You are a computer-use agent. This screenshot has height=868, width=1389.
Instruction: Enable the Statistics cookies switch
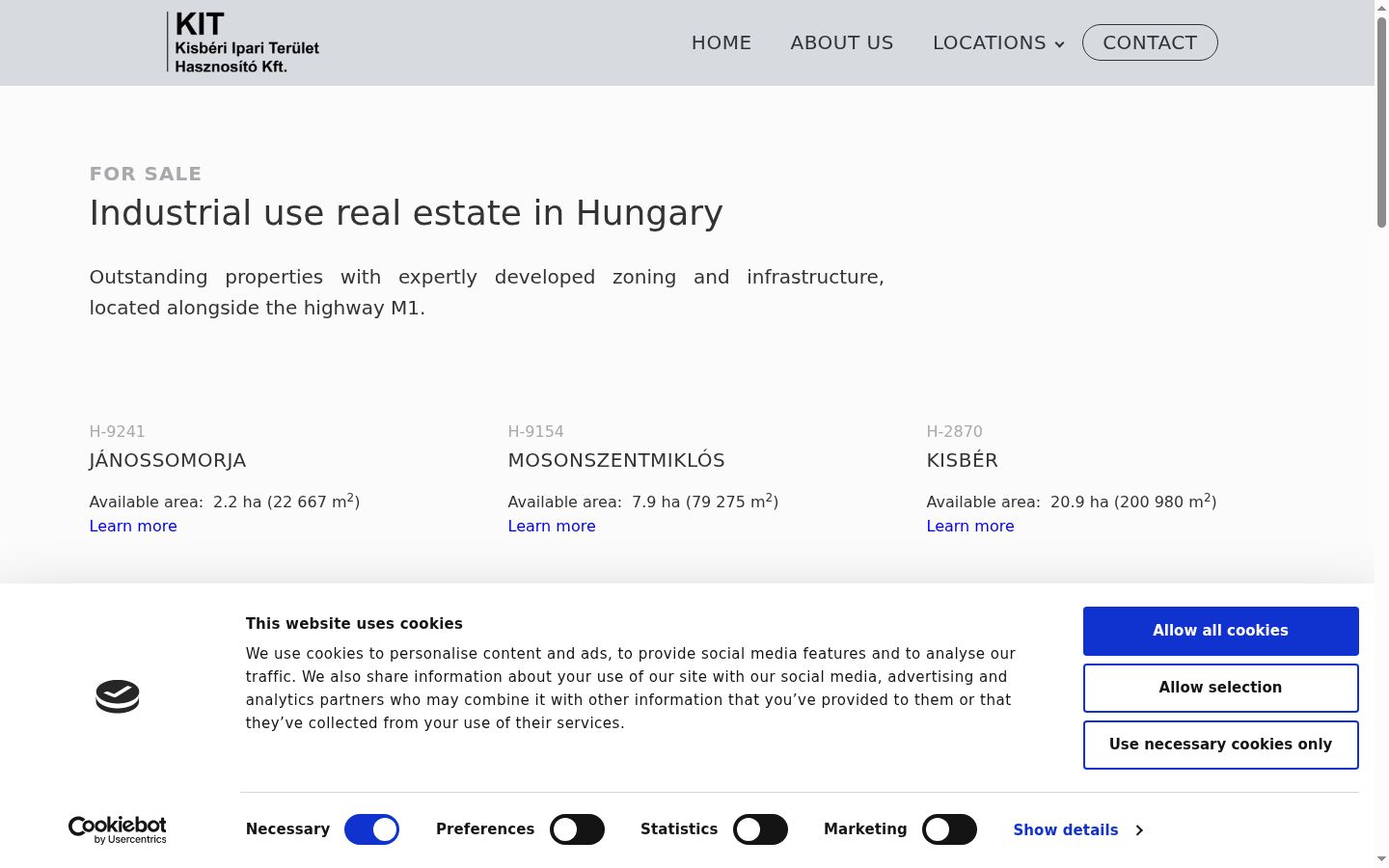coord(760,829)
